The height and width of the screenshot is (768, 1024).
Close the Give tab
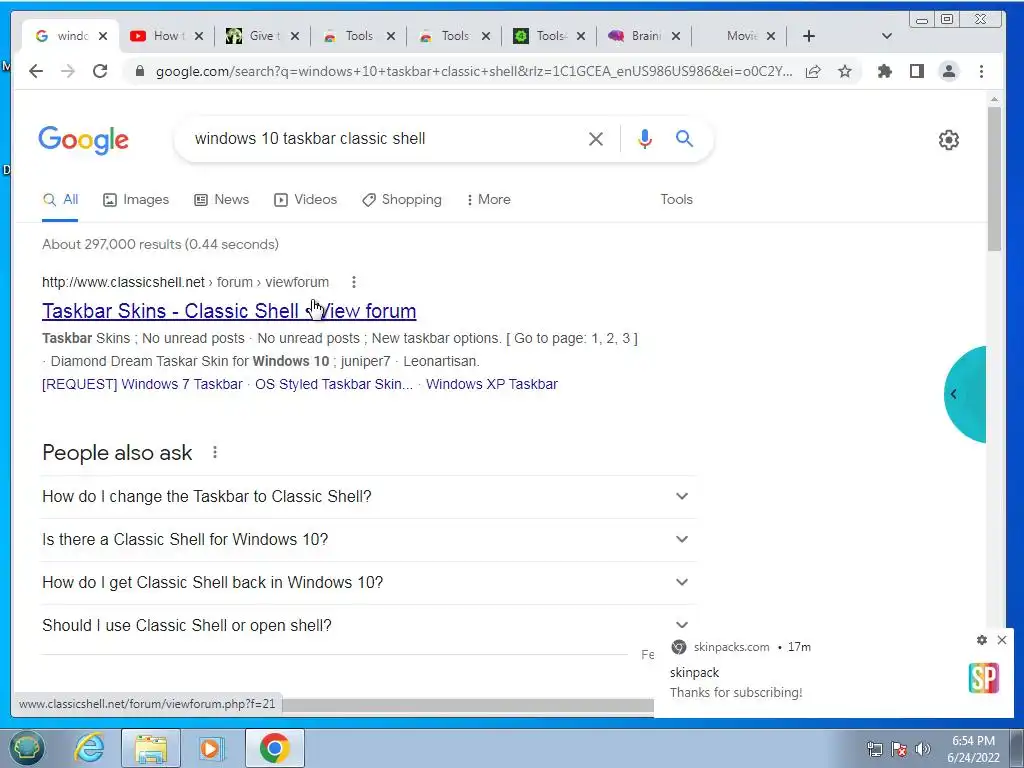click(295, 36)
